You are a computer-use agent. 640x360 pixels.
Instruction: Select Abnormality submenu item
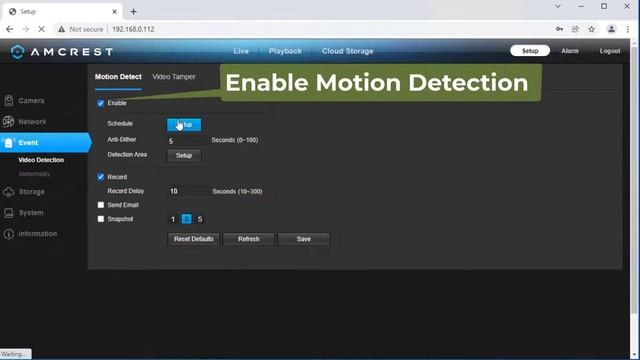click(34, 174)
